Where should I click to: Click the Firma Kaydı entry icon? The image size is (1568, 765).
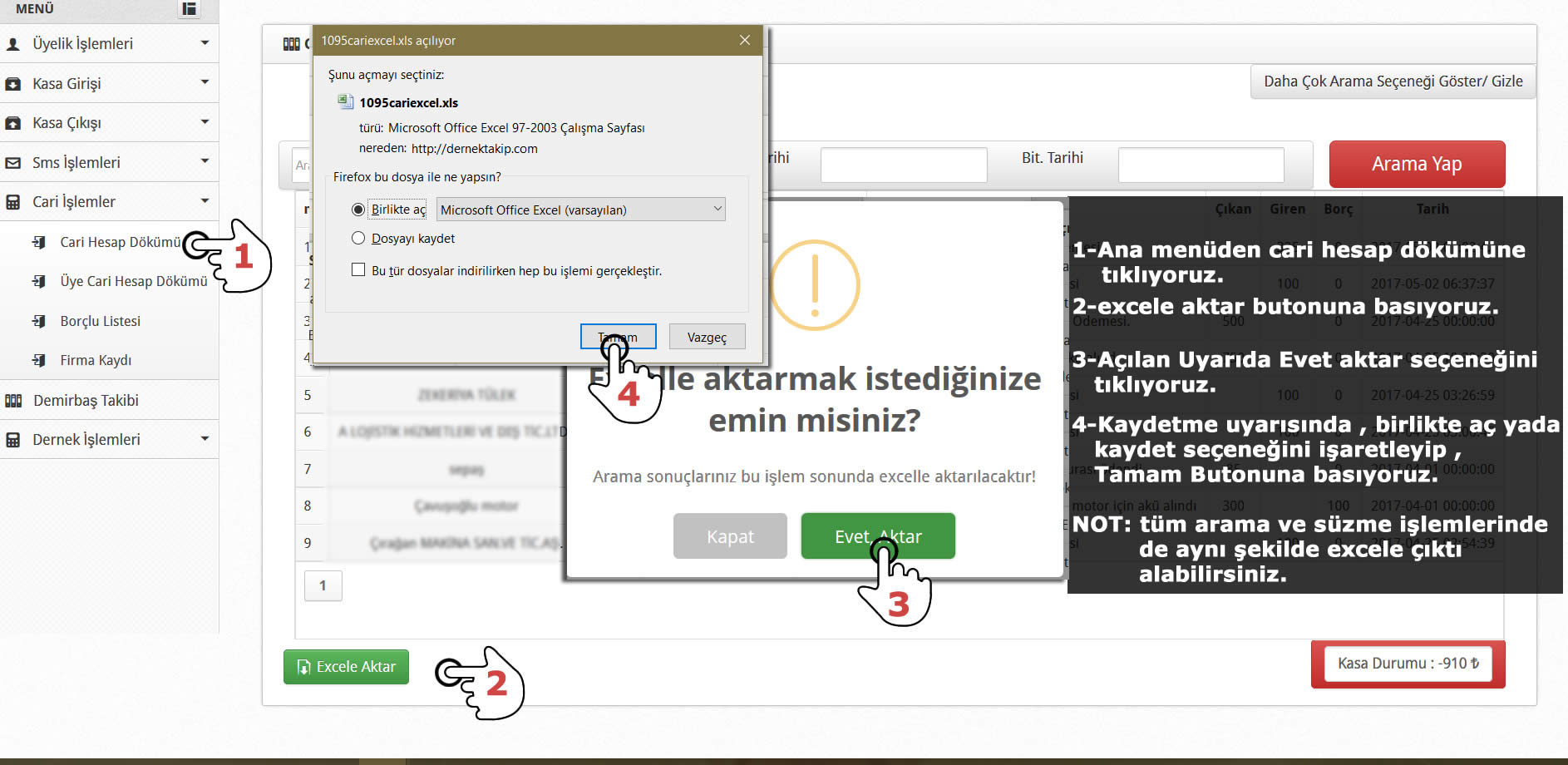(39, 360)
